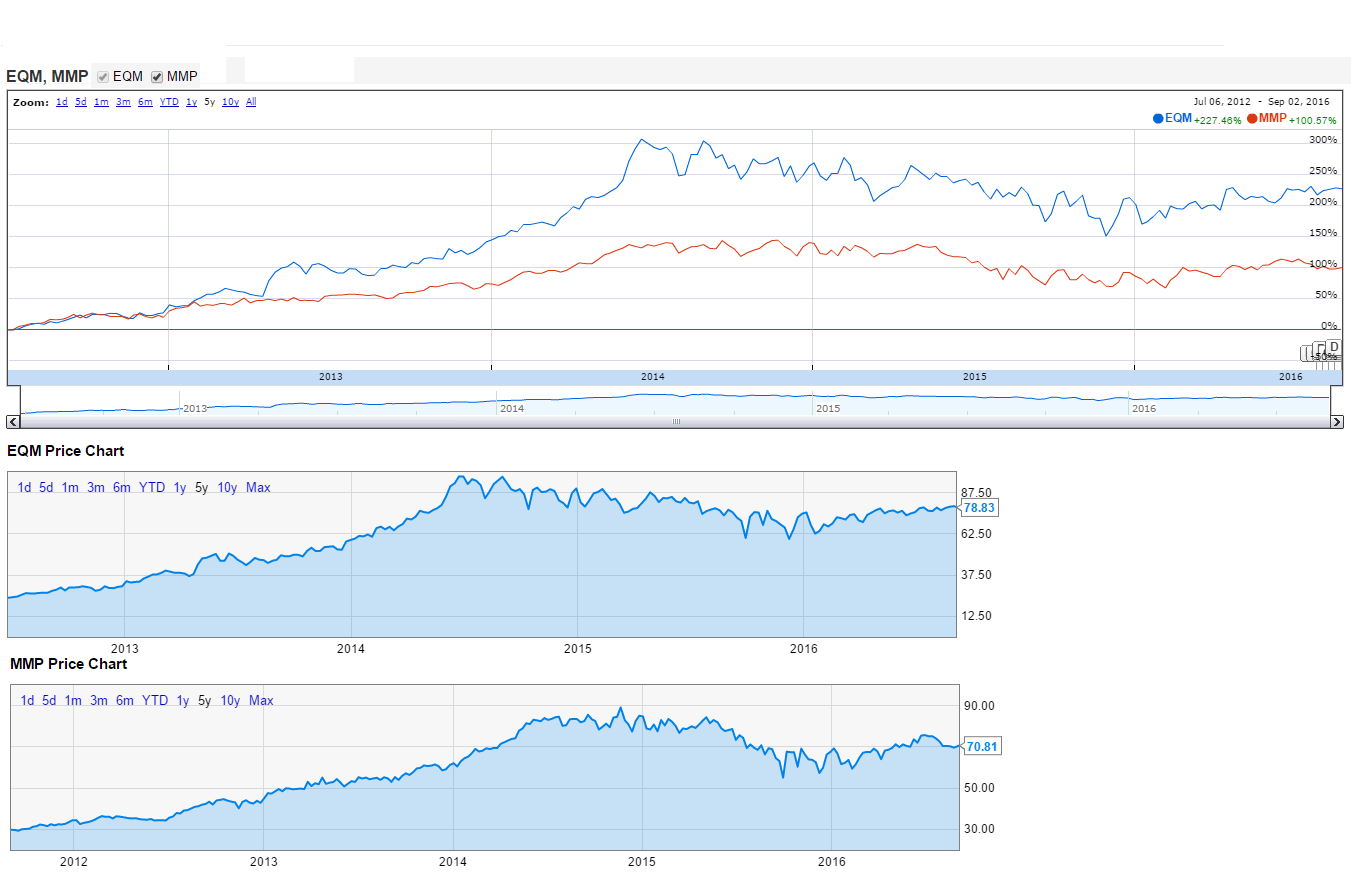The width and height of the screenshot is (1352, 875).
Task: Click the EQM Price Chart heading
Action: click(x=66, y=451)
